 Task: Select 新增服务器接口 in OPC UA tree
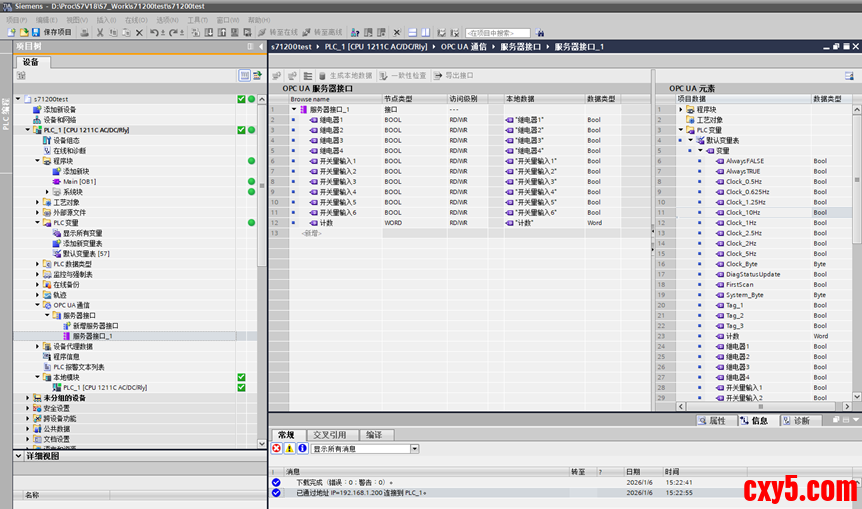tap(94, 326)
